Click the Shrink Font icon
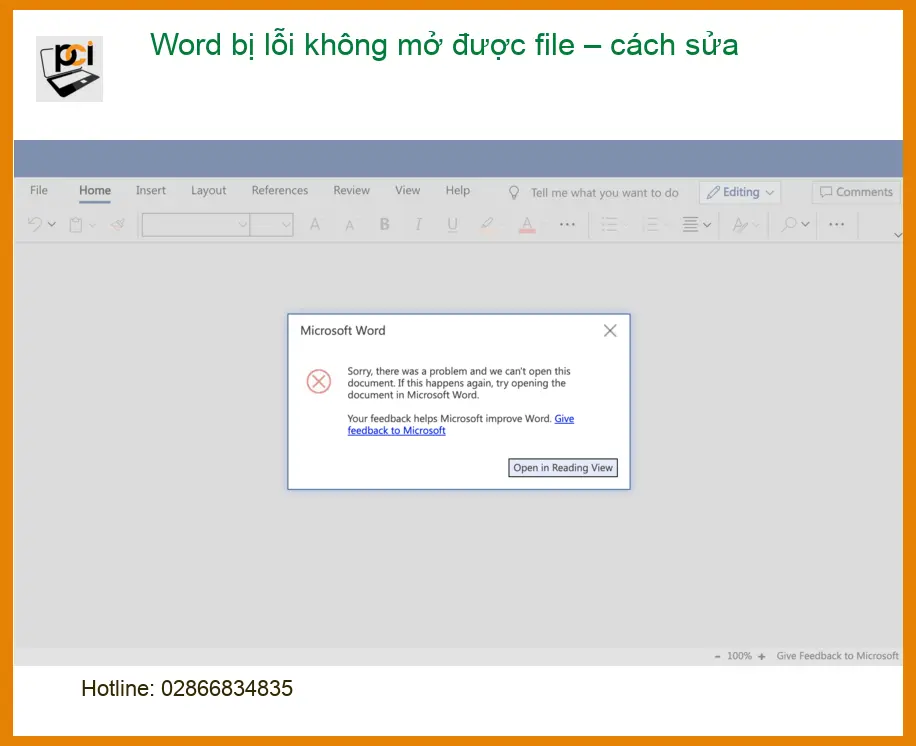This screenshot has width=916, height=746. coord(349,225)
